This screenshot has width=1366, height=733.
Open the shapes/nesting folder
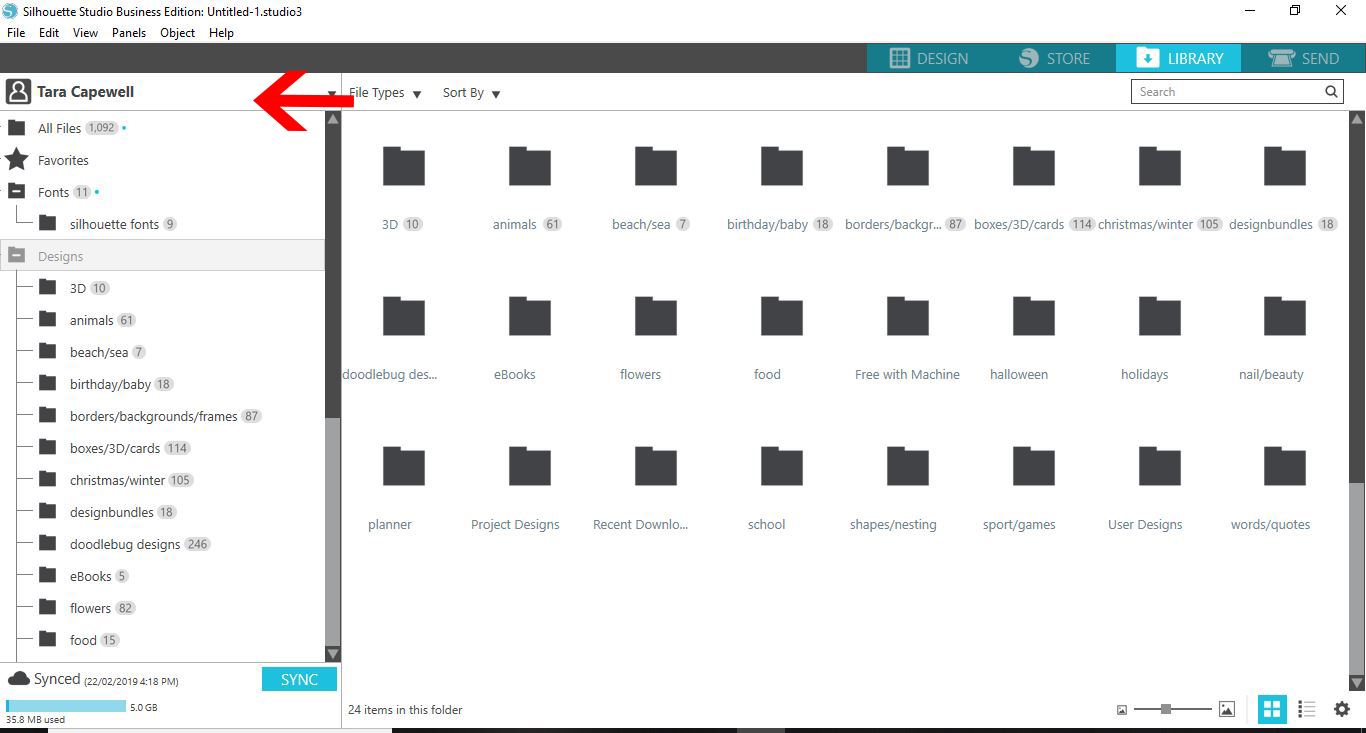click(x=908, y=466)
